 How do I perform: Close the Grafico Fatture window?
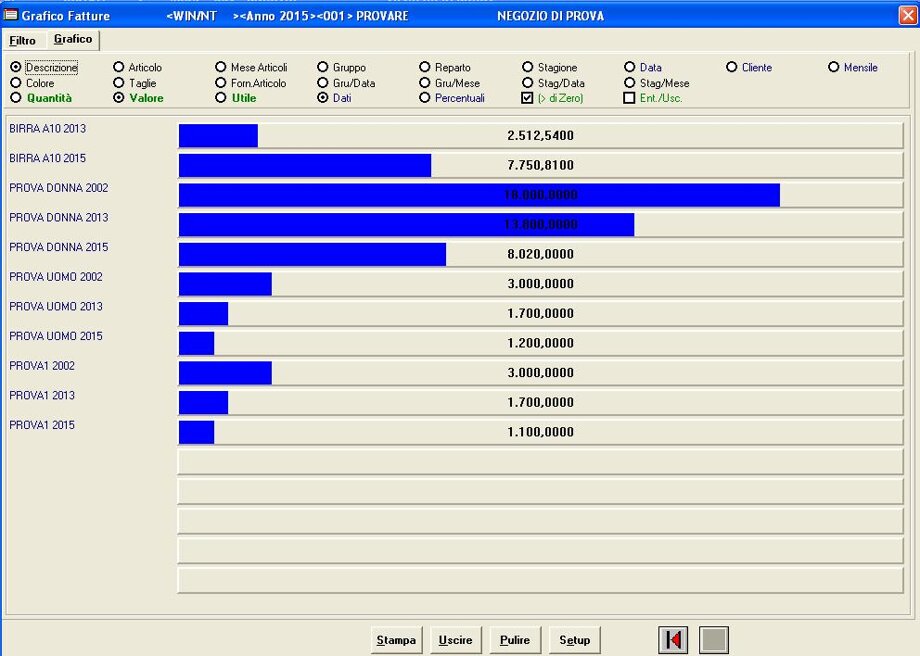coord(906,16)
